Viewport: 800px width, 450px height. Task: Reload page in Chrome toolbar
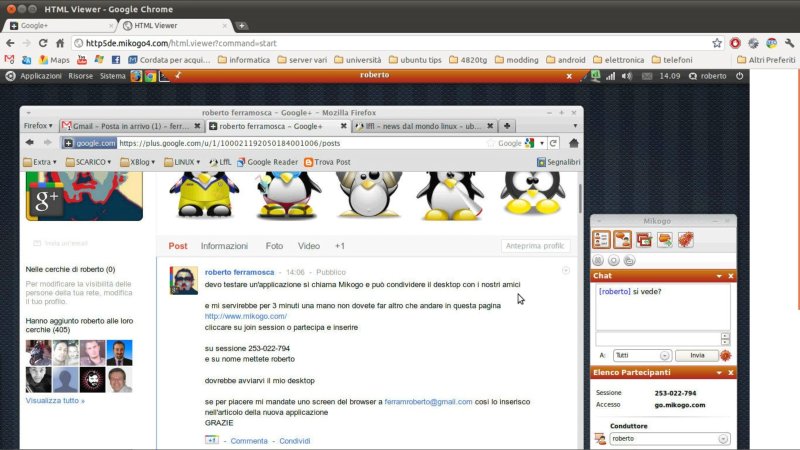pyautogui.click(x=43, y=43)
